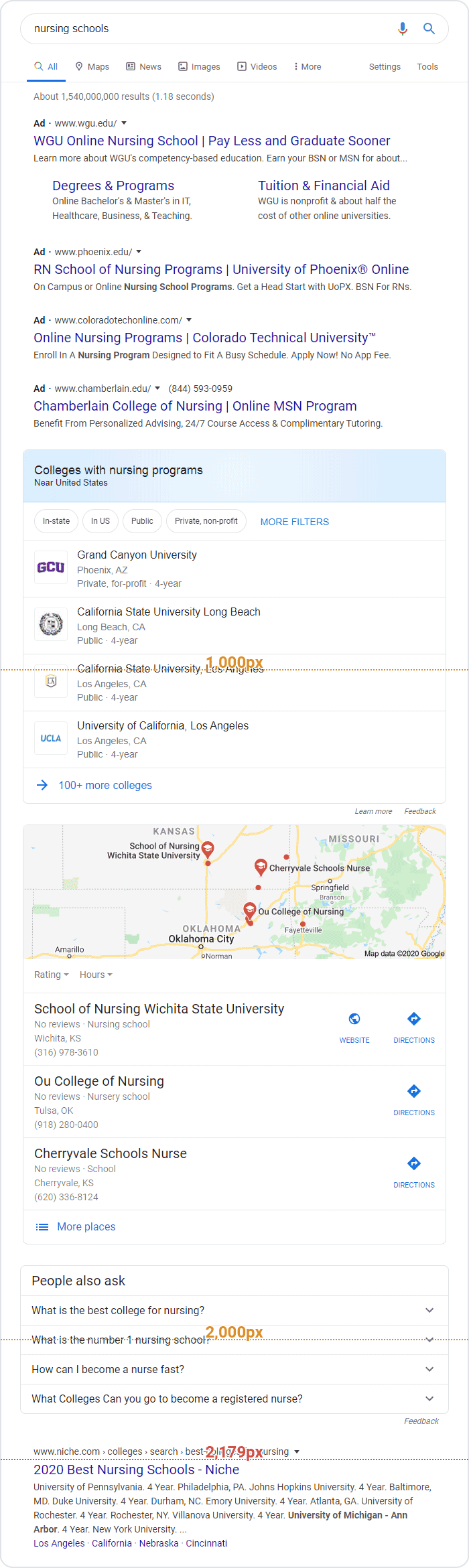Toggle the In-state filter chip
The height and width of the screenshot is (1568, 469).
56,521
